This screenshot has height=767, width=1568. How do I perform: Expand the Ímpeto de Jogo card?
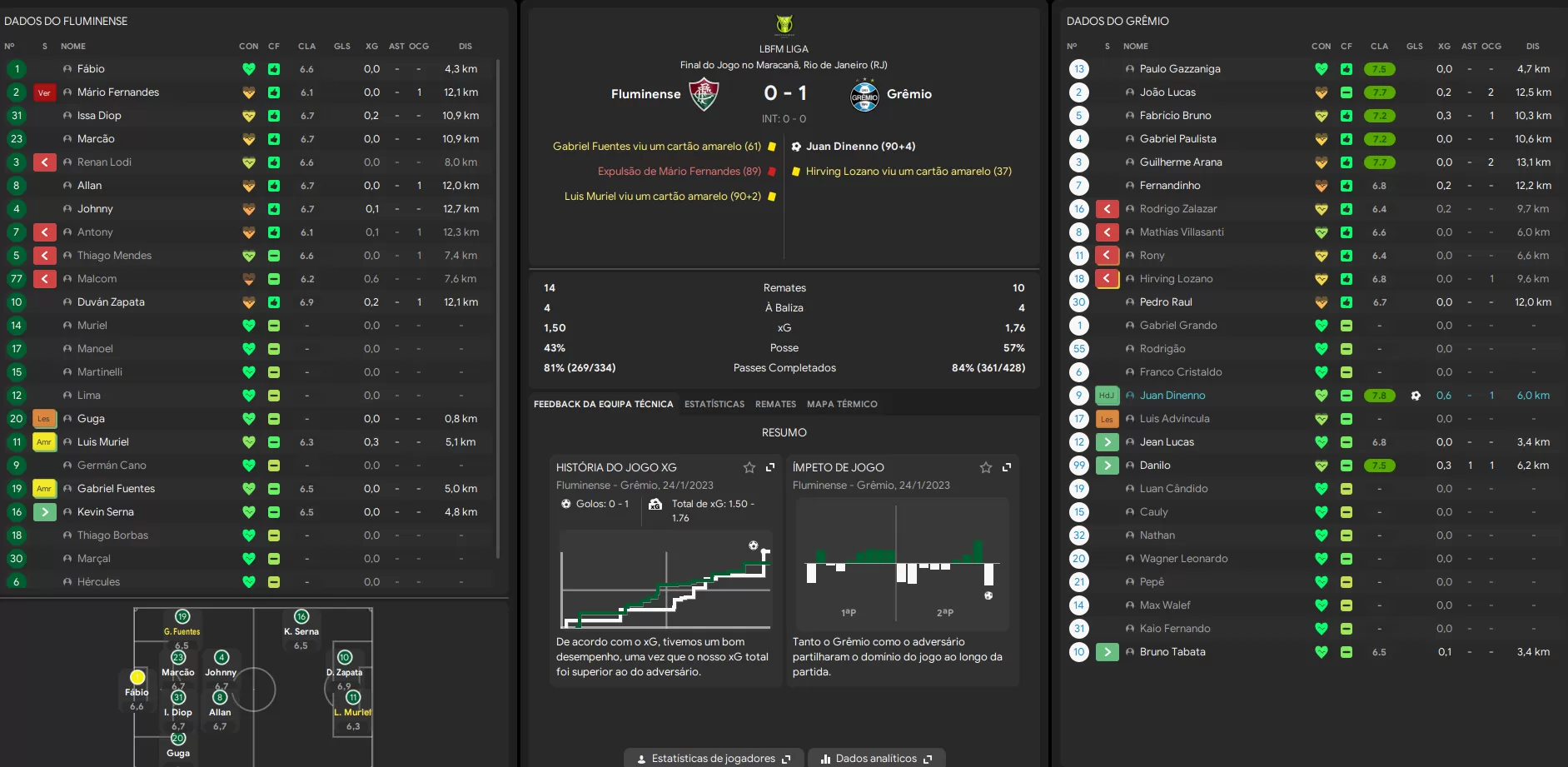tap(1007, 468)
